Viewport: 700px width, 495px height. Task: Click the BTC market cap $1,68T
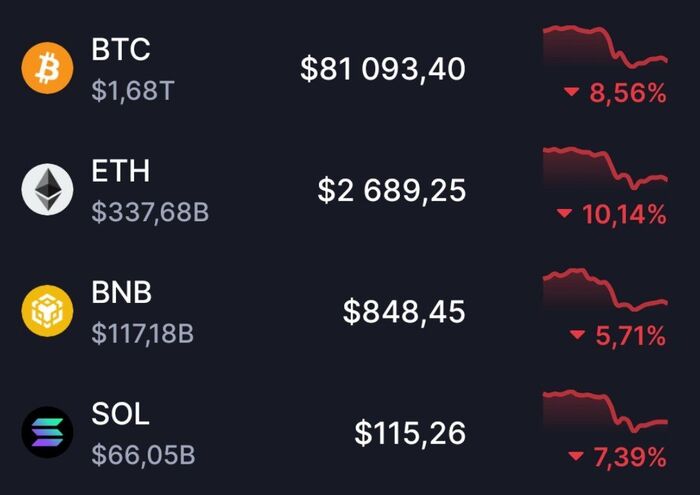click(133, 92)
